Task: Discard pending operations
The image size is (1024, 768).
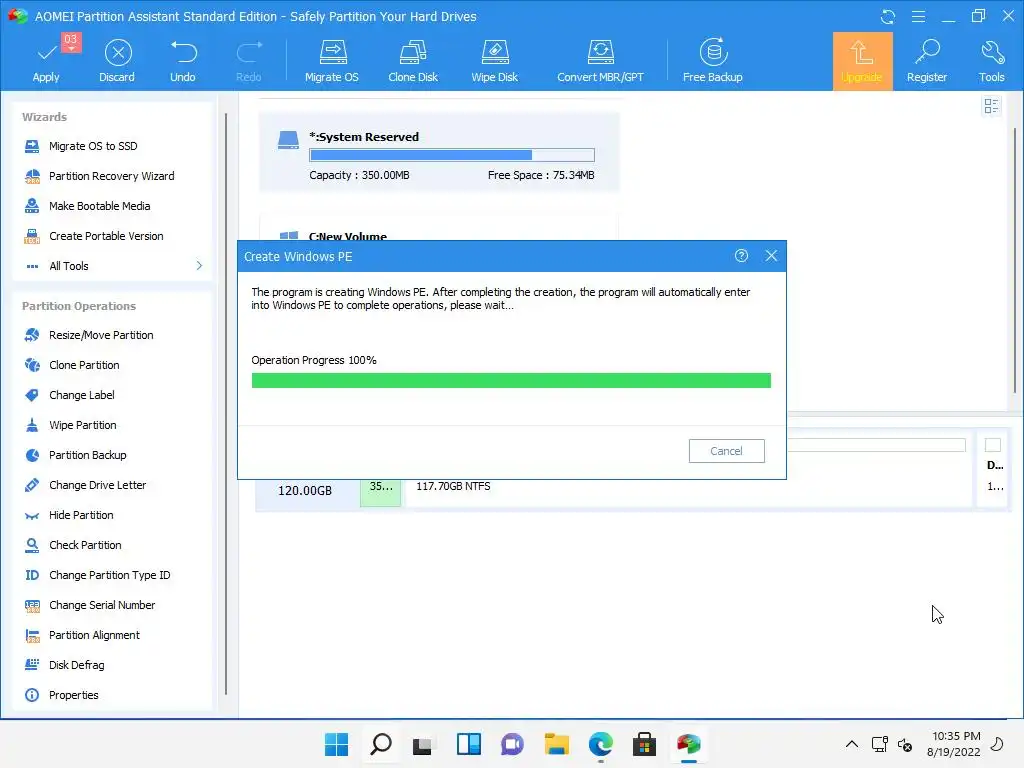Action: [x=117, y=61]
